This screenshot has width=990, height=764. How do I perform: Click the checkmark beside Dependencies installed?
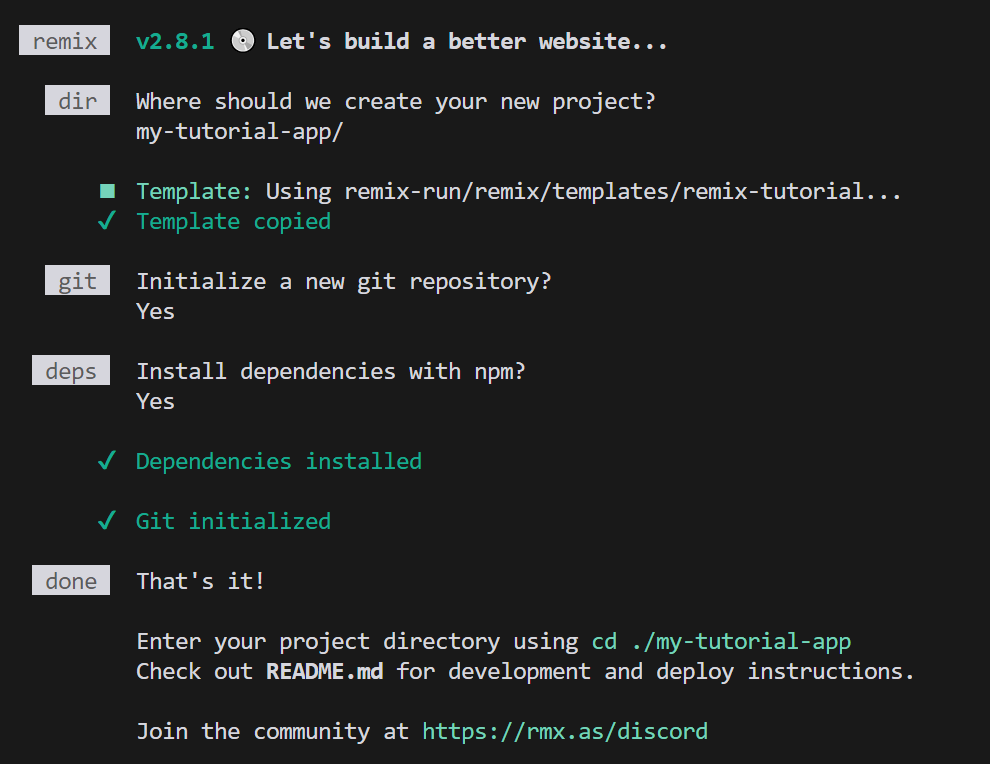coord(107,460)
